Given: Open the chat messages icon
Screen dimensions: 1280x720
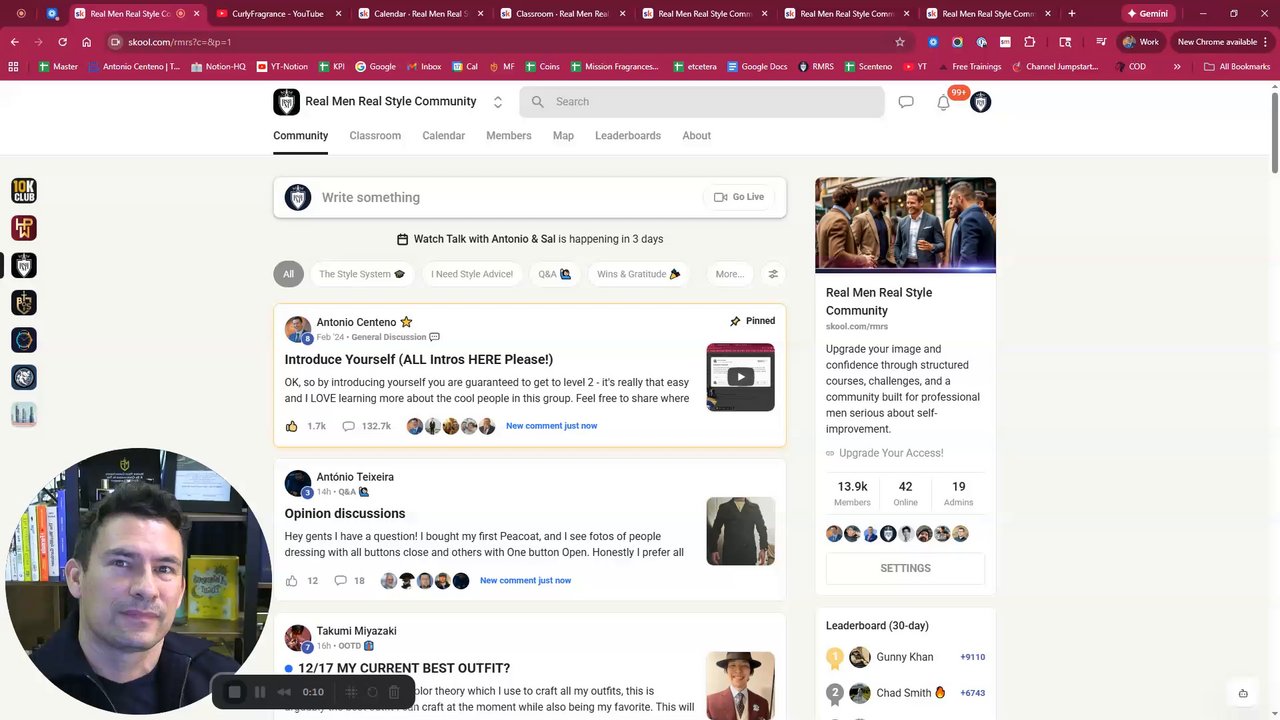Looking at the screenshot, I should pos(906,102).
